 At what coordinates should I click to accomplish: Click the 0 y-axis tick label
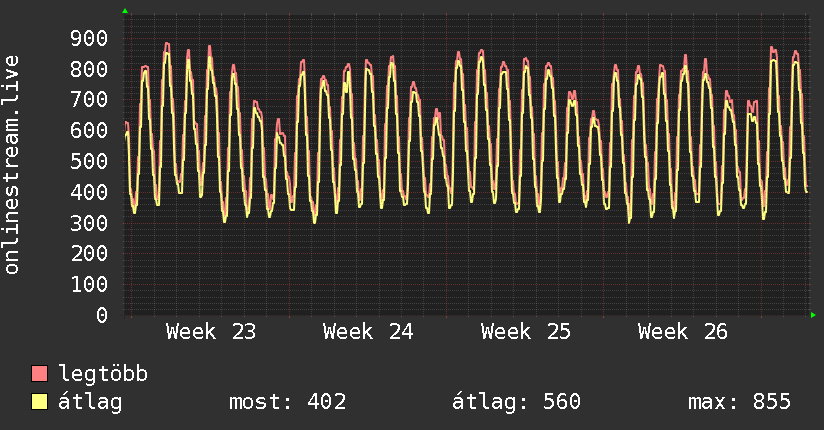102,315
